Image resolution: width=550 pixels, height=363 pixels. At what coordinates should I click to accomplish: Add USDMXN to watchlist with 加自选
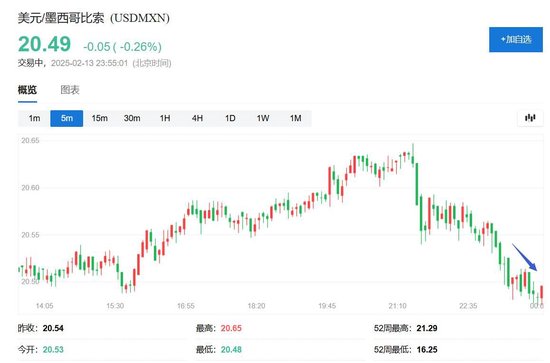click(516, 39)
